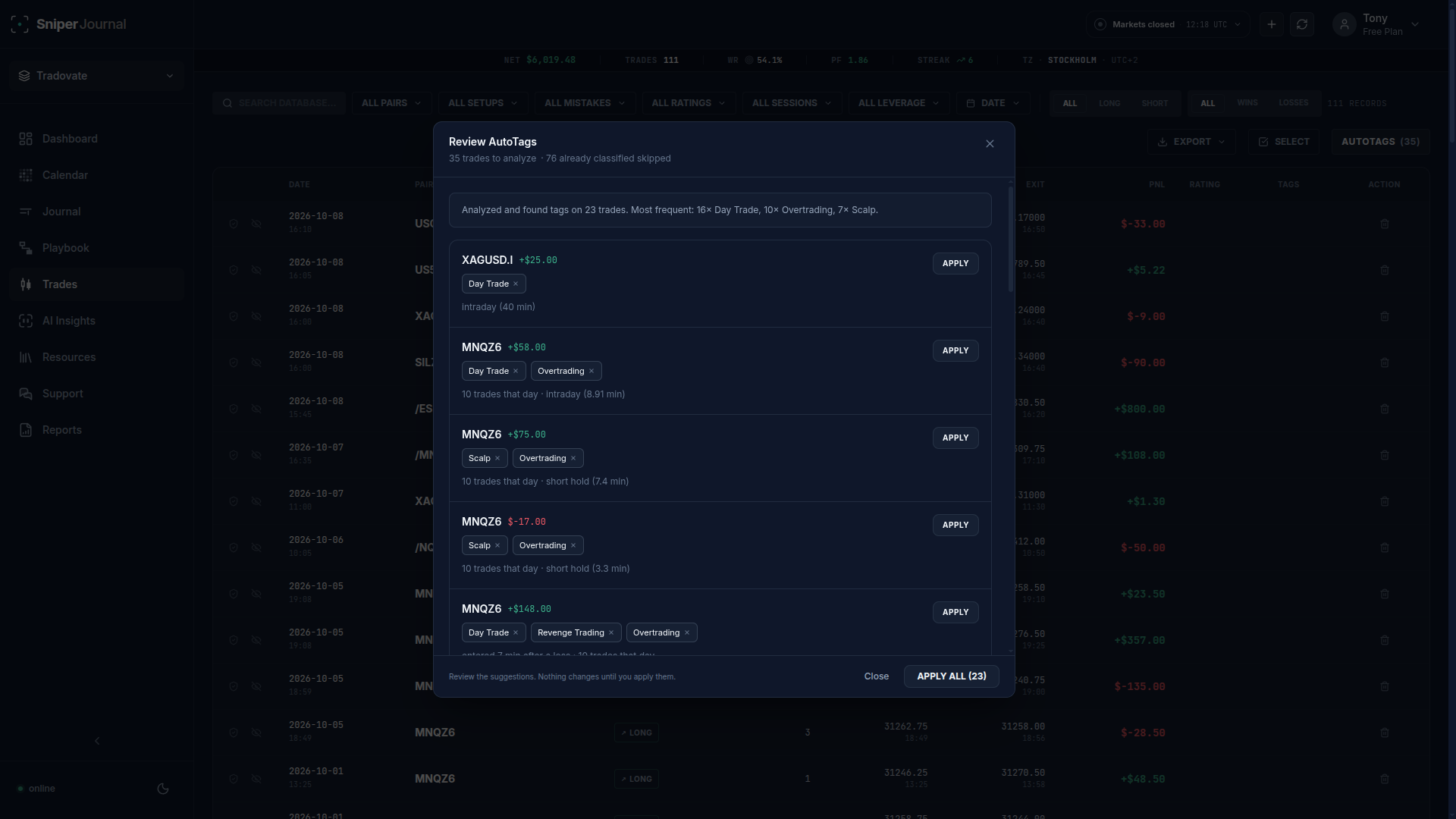Click the refresh sync icon
Viewport: 1456px width, 819px height.
pyautogui.click(x=1302, y=24)
